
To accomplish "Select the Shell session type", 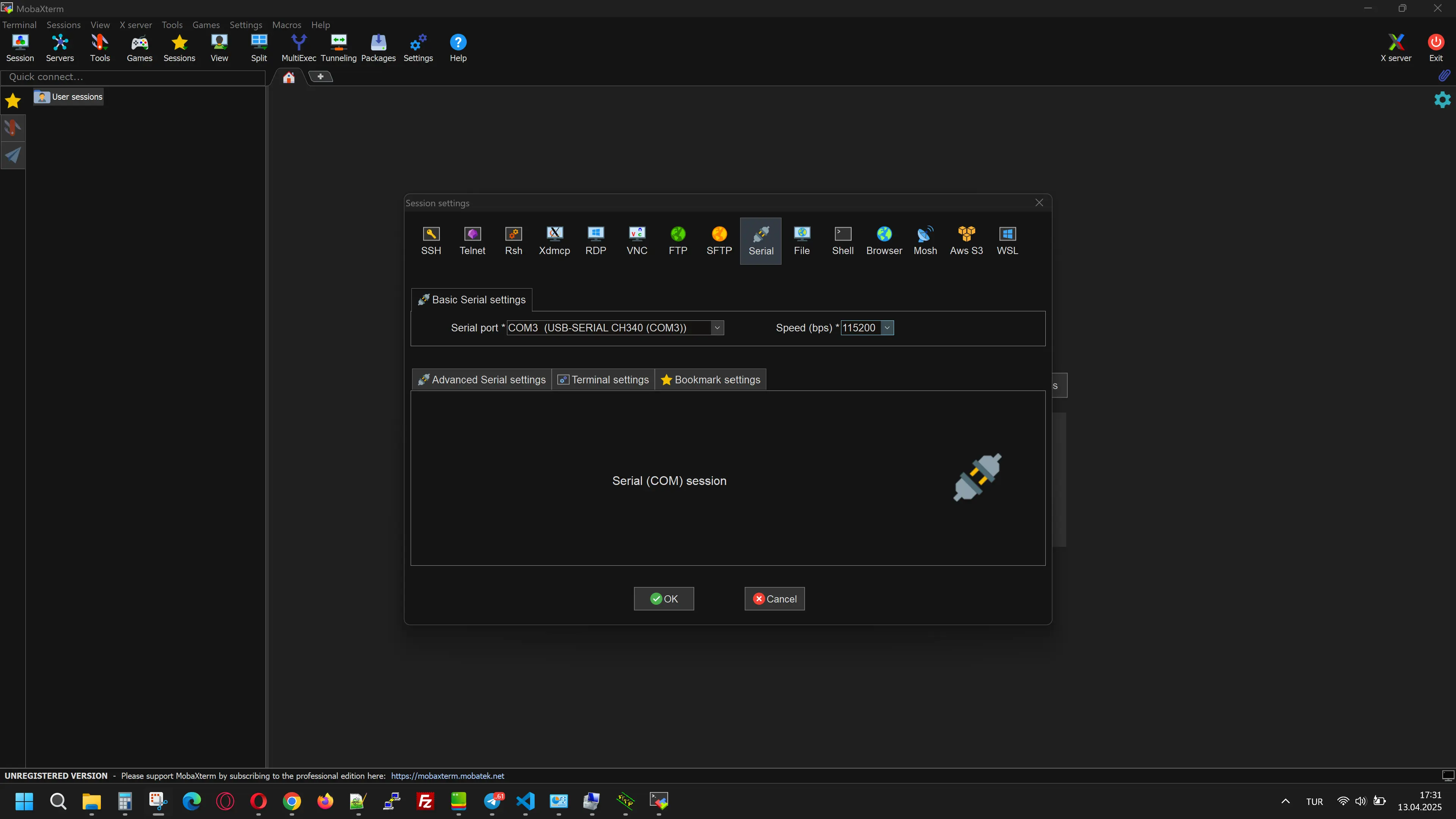I will [843, 242].
